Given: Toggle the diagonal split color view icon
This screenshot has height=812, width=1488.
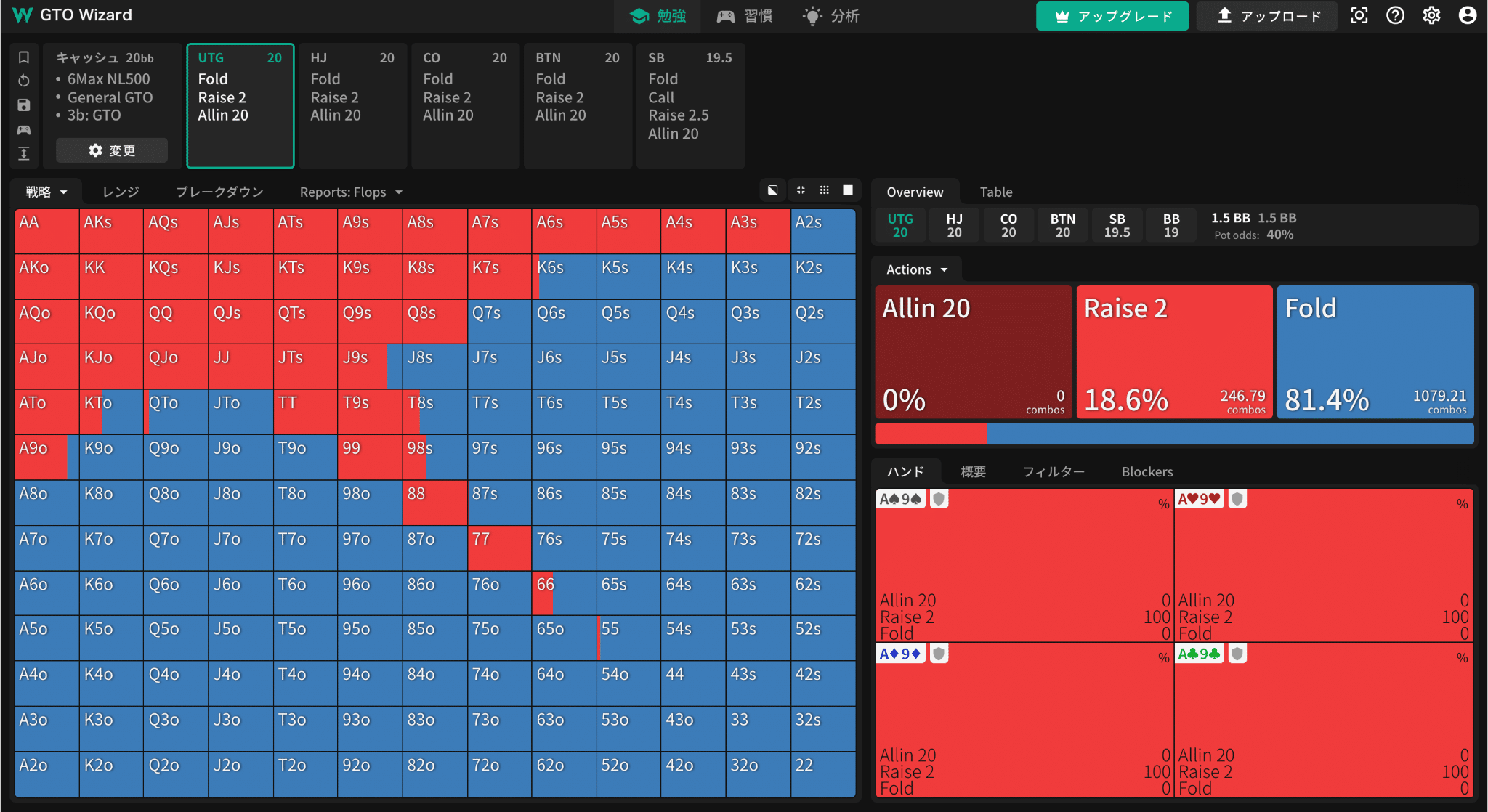Looking at the screenshot, I should pyautogui.click(x=772, y=190).
